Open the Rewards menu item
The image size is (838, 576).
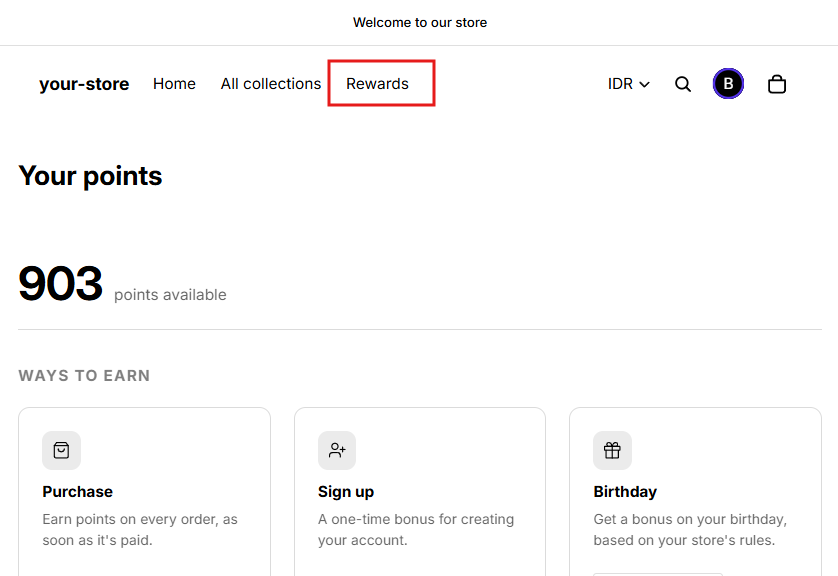coord(377,84)
